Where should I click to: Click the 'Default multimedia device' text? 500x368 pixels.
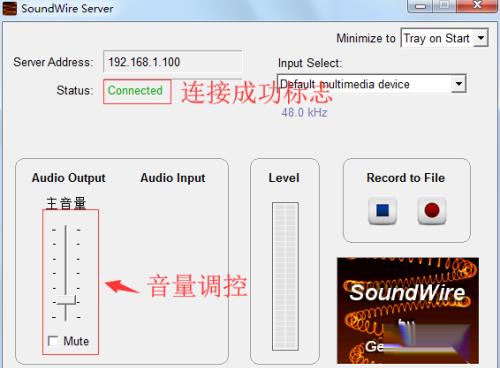pyautogui.click(x=345, y=84)
